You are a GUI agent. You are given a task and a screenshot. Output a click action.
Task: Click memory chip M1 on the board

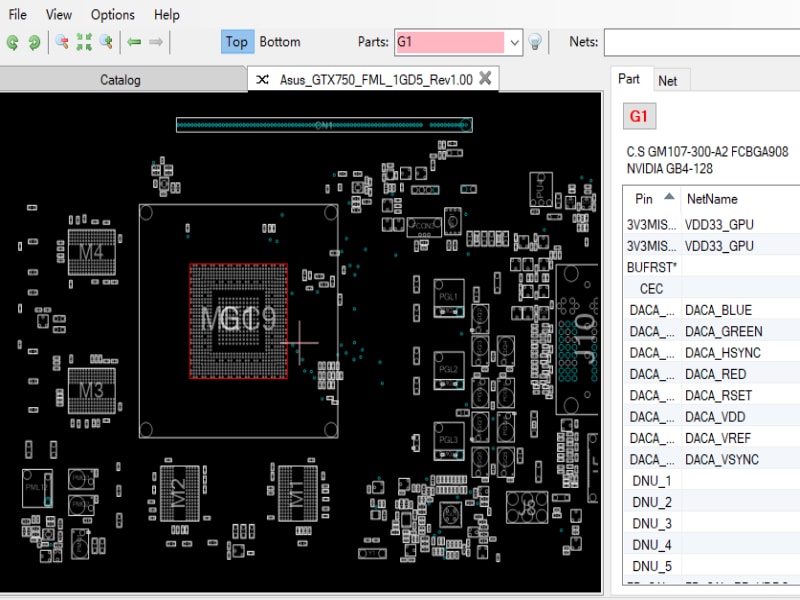298,493
